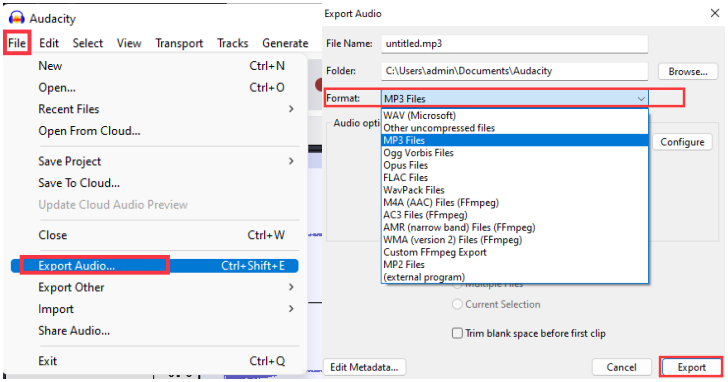The width and height of the screenshot is (728, 382).
Task: Expand the Save Project submenu
Action: click(x=154, y=161)
